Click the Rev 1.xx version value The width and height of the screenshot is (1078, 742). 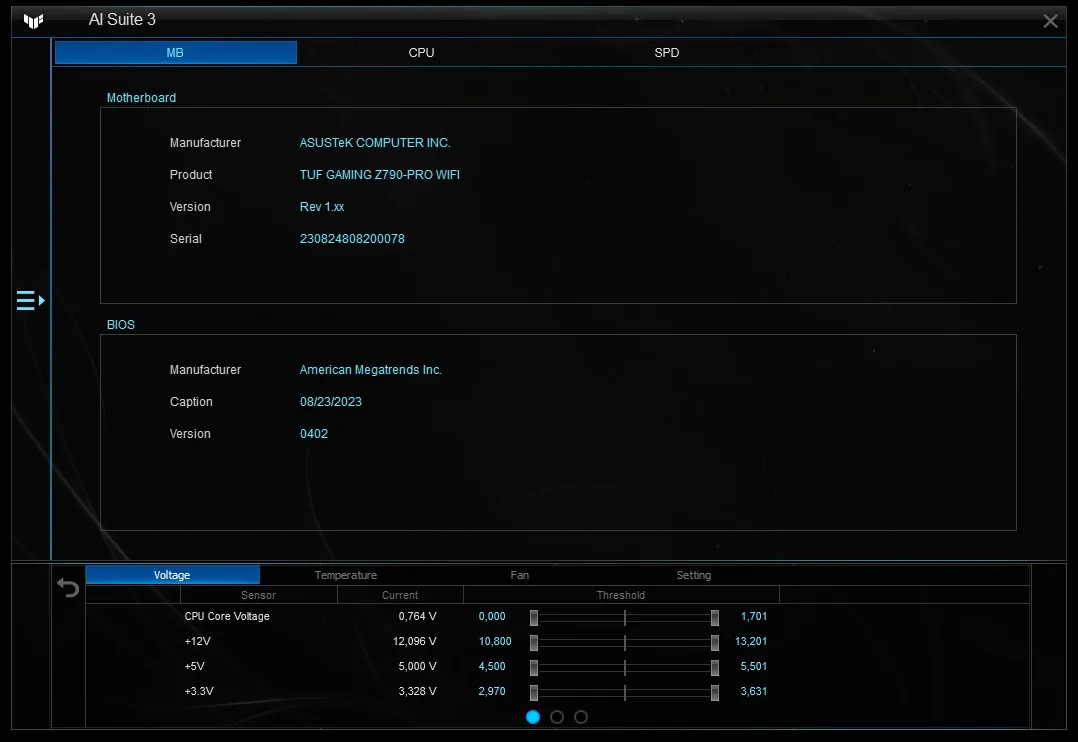pos(322,207)
